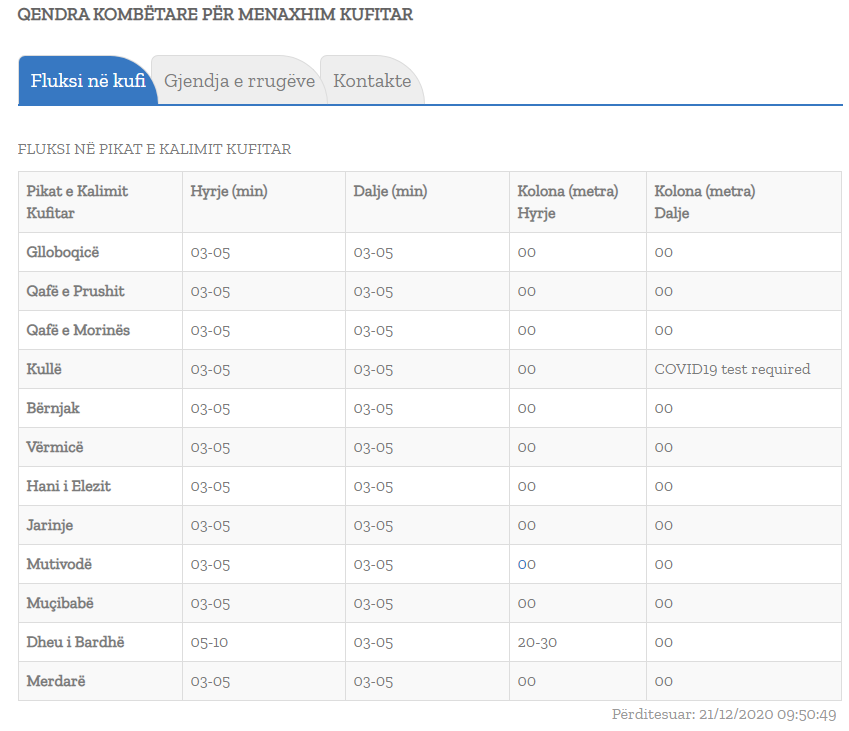Select the Bërnjak row label
Viewport: 849px width, 731px height.
coord(53,408)
